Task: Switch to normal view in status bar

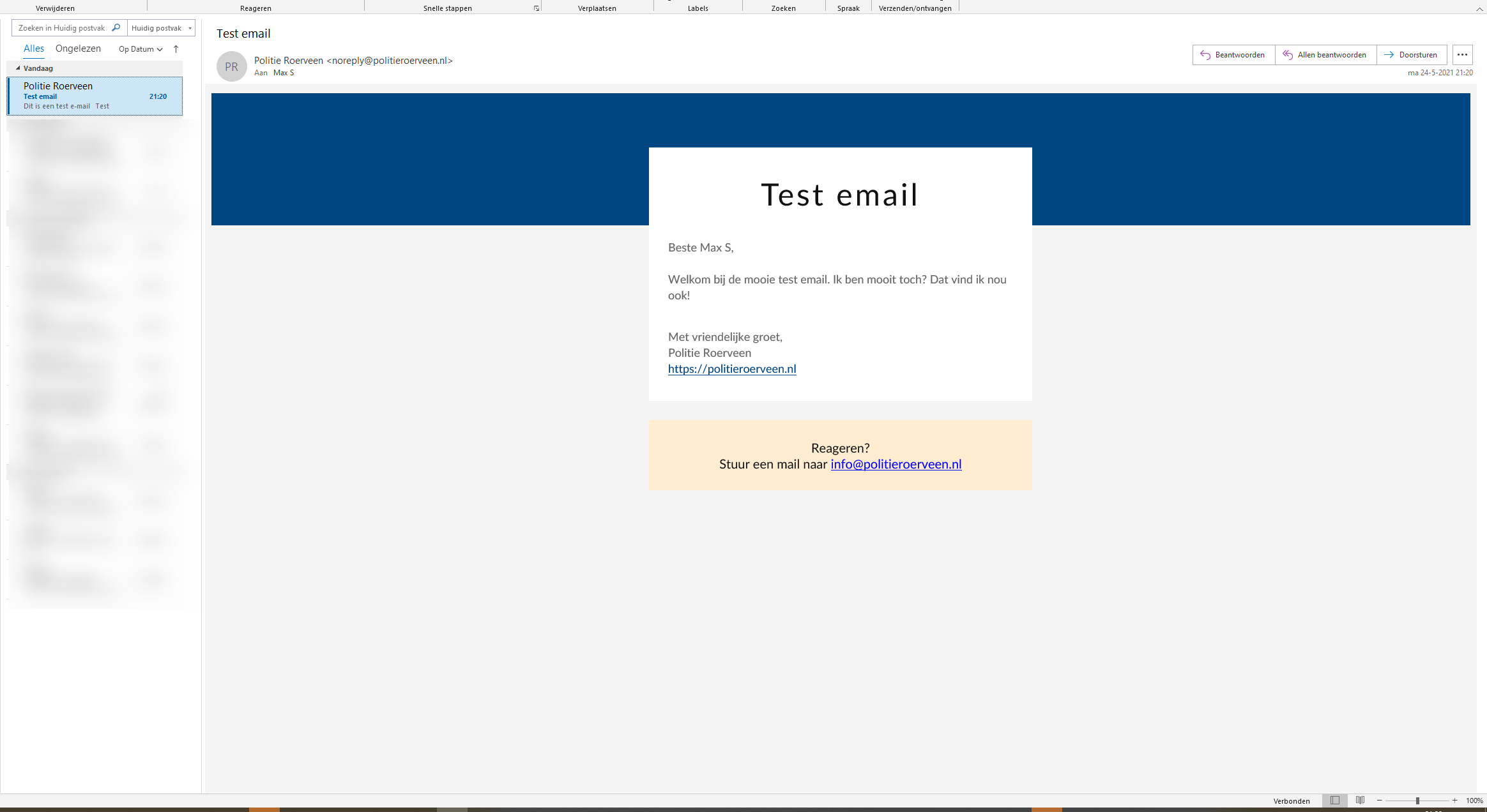Action: pyautogui.click(x=1334, y=801)
